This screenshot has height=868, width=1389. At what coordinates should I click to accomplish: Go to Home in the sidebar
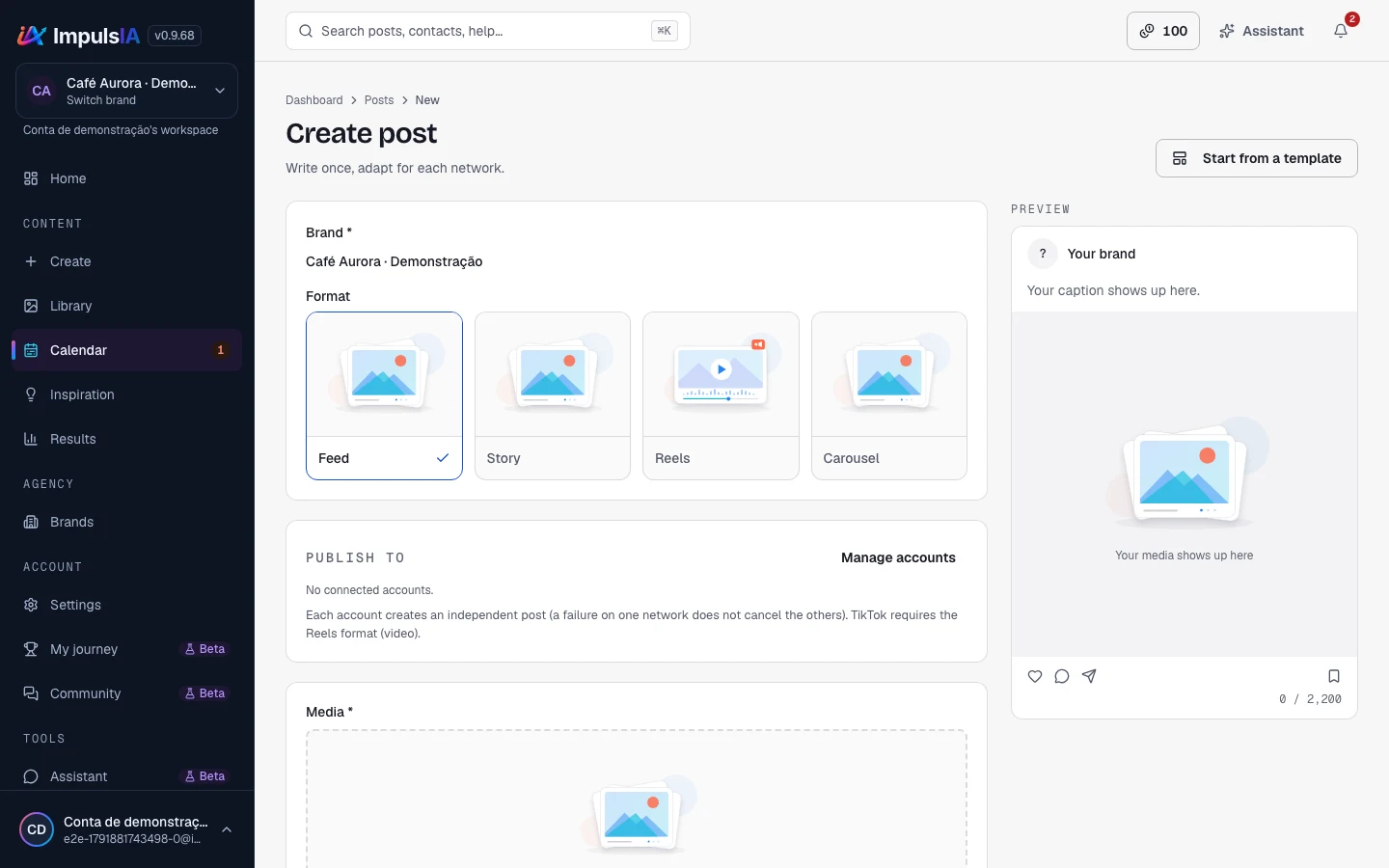coord(126,178)
